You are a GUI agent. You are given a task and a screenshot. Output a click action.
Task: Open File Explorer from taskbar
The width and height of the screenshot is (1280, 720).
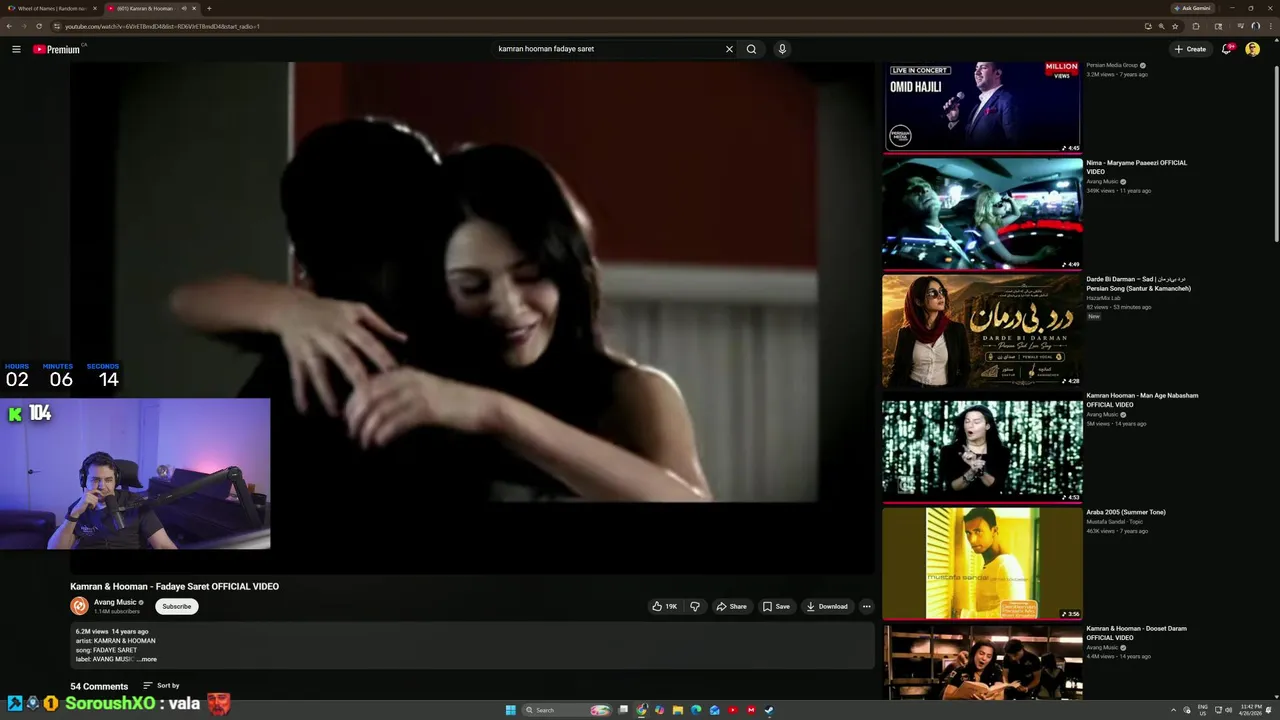[x=678, y=710]
